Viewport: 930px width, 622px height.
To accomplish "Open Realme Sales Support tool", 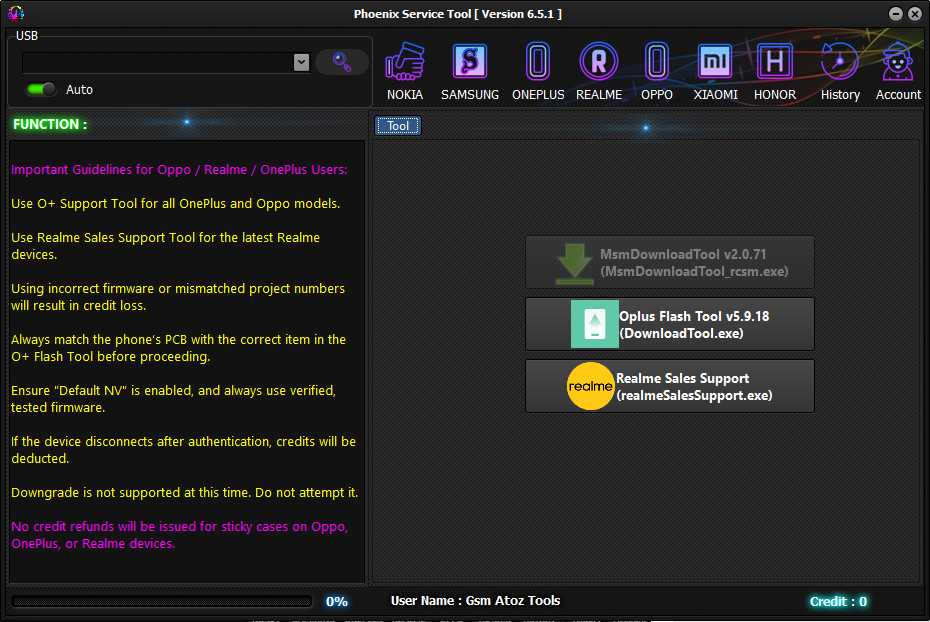I will tap(669, 385).
